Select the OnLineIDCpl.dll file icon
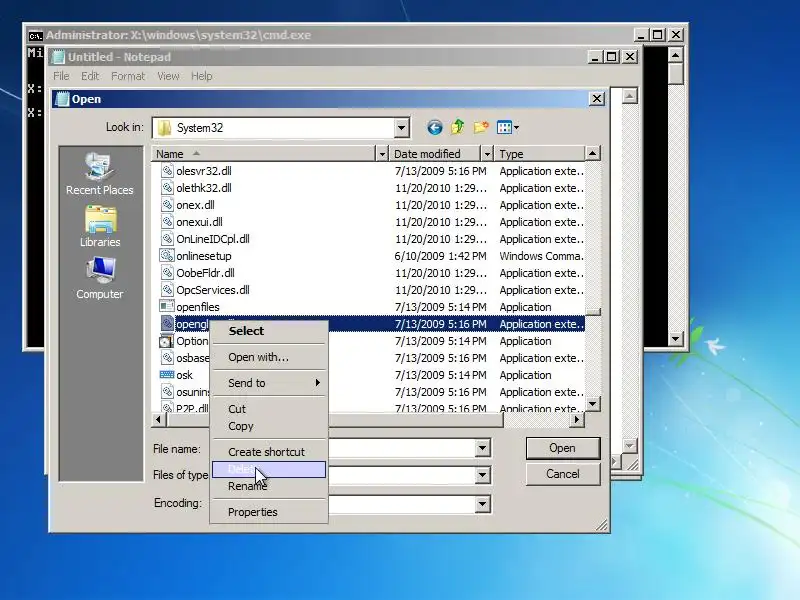Viewport: 800px width, 600px height. coord(167,239)
